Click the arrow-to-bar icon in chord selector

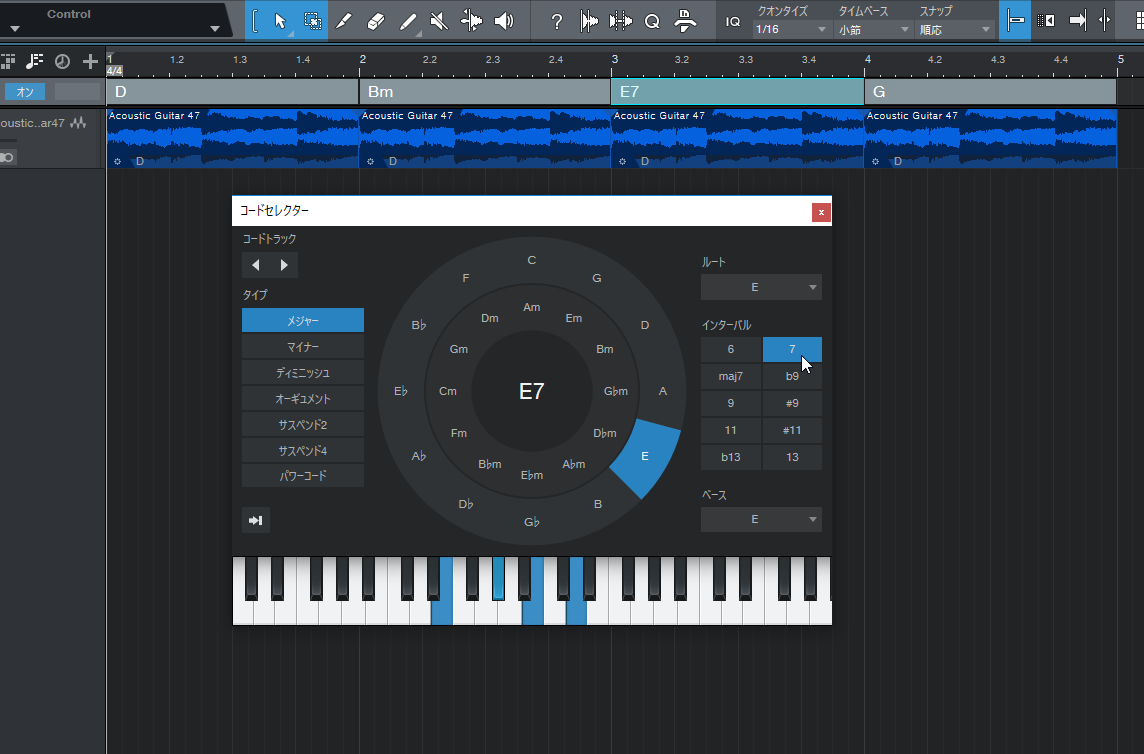click(256, 520)
